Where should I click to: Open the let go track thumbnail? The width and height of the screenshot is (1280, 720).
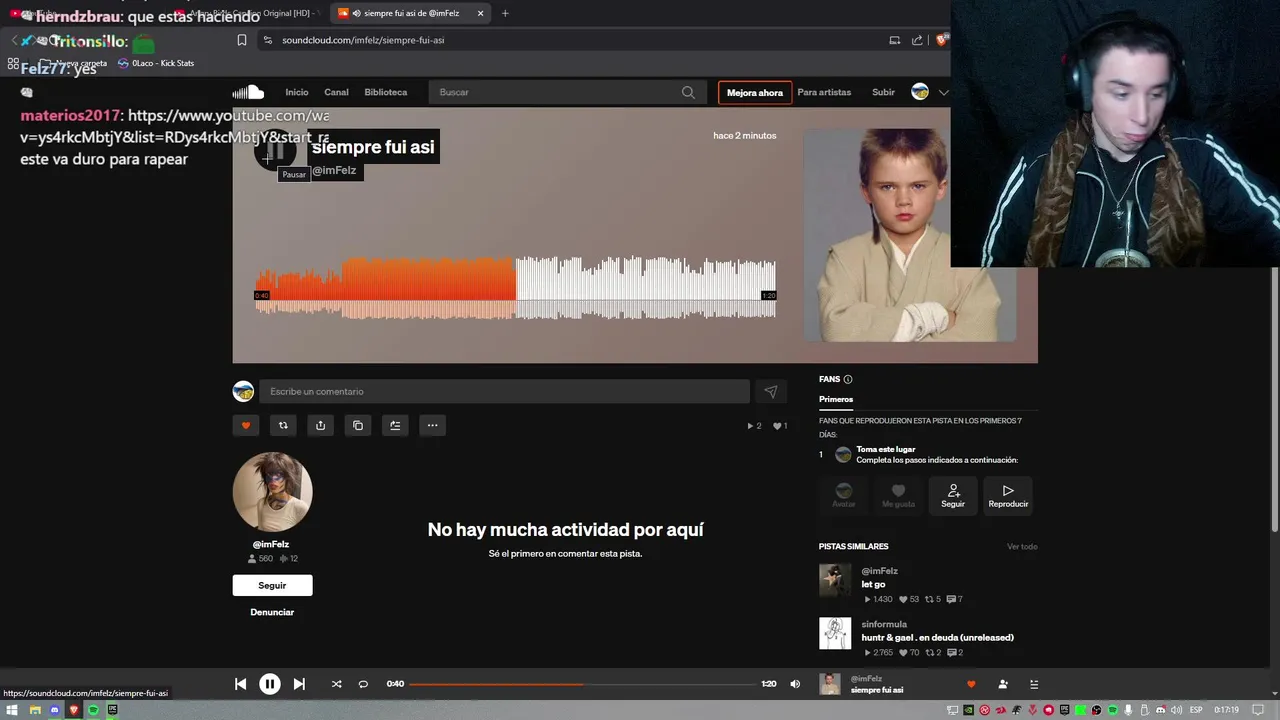[x=835, y=580]
